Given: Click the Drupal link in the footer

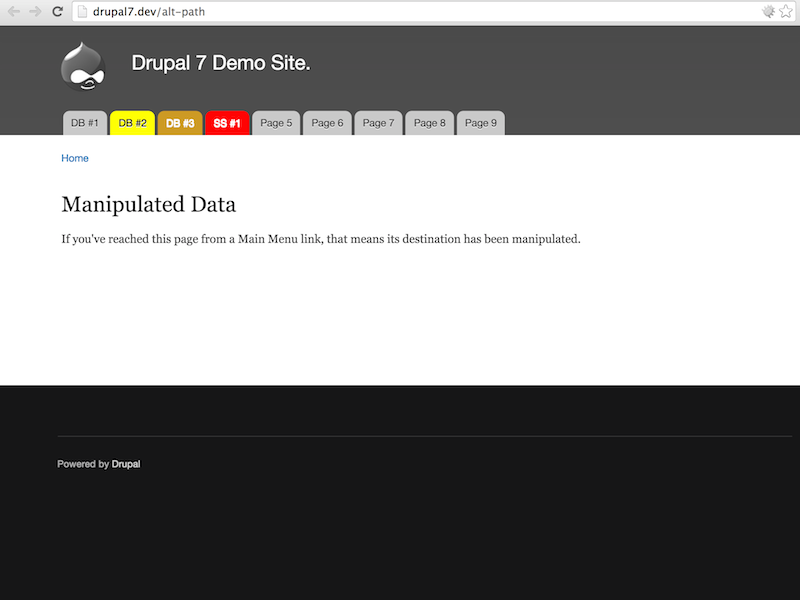Looking at the screenshot, I should coord(126,463).
